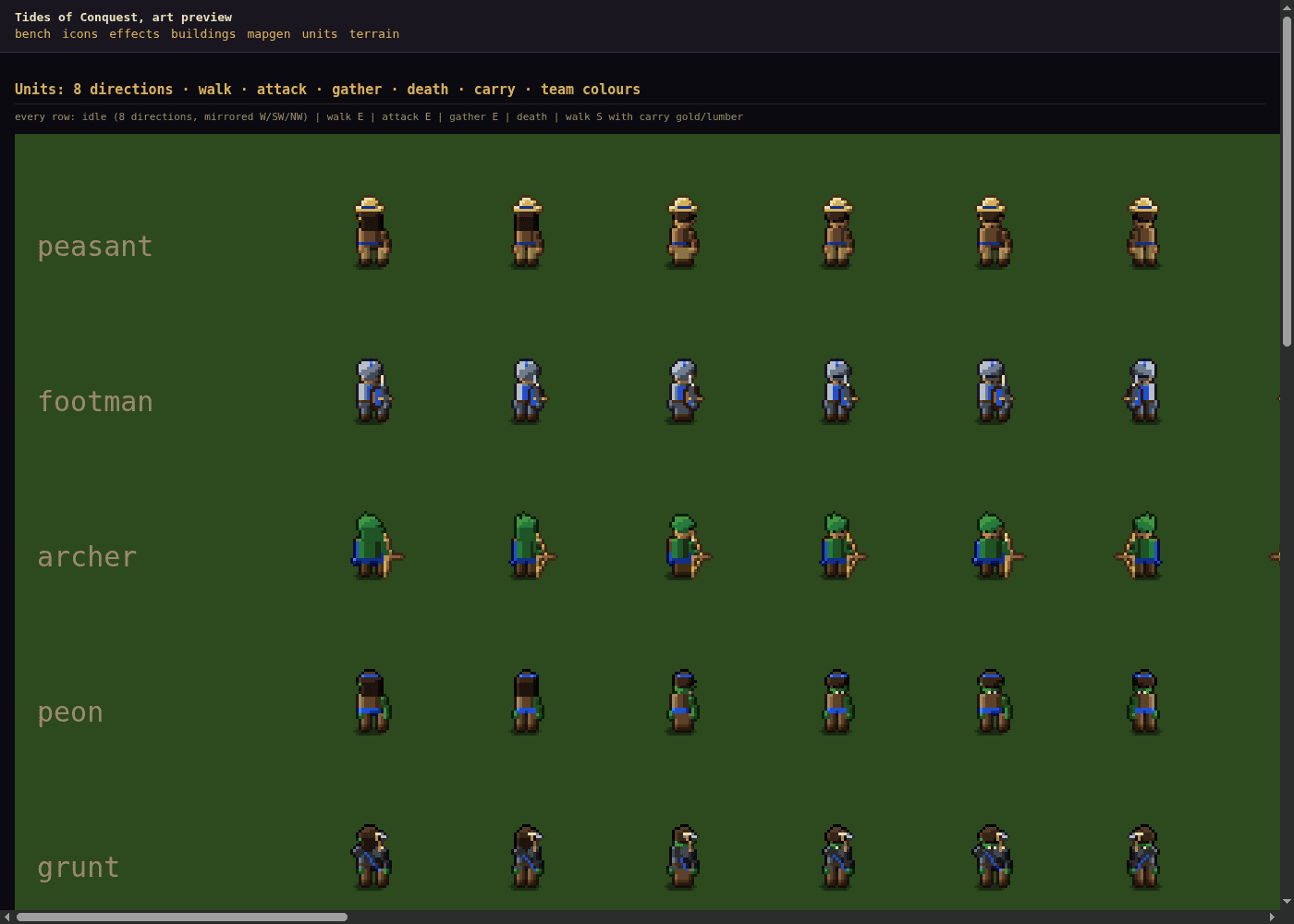The width and height of the screenshot is (1294, 924).
Task: Click the grunt row label
Action: point(79,868)
